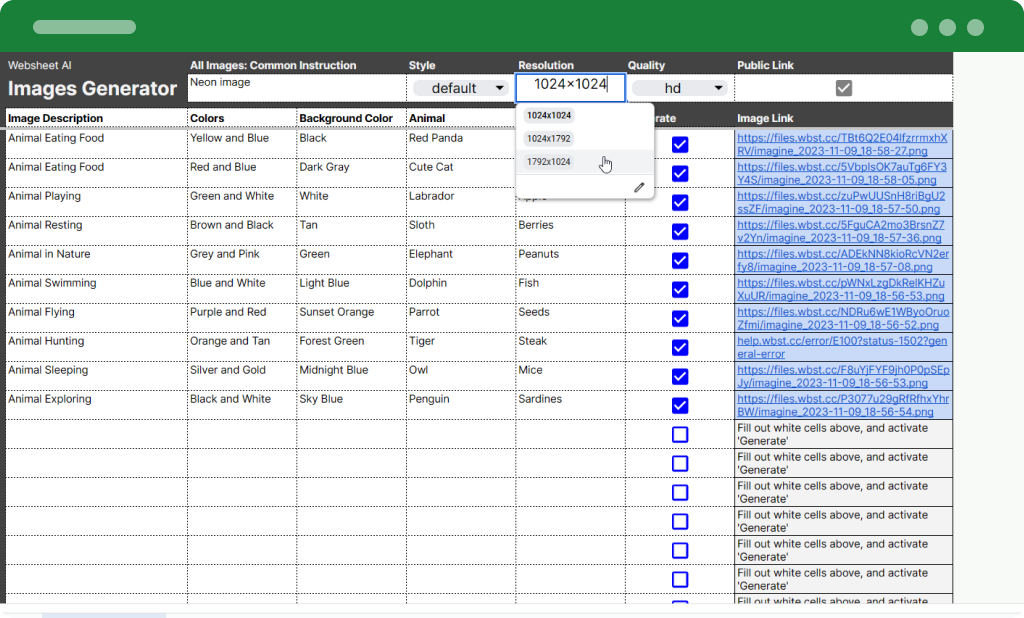Screen dimensions: 1024x618
Task: Toggle the Generate checkbox for the Labrador row
Action: pyautogui.click(x=680, y=203)
